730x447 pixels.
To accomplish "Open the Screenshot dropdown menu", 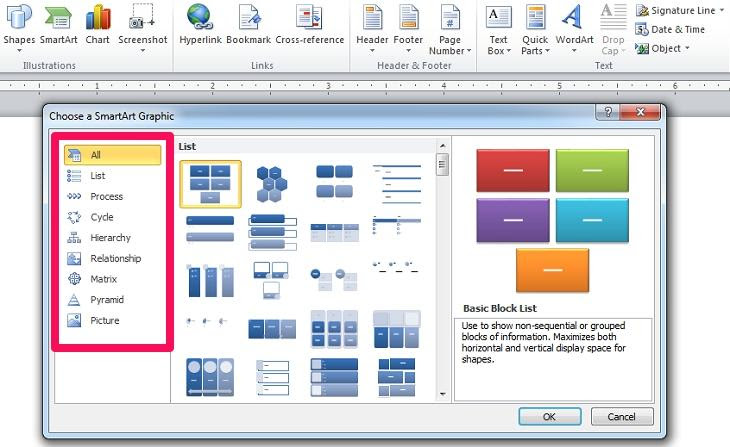I will coord(142,40).
